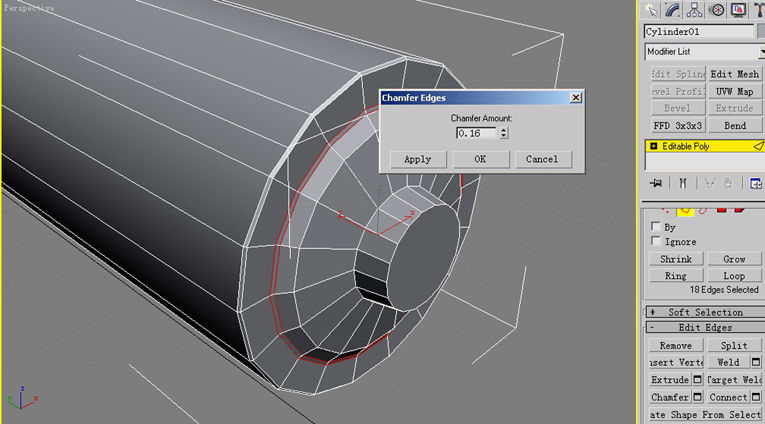Click the object color swatch beside name
The width and height of the screenshot is (765, 424).
[x=761, y=32]
